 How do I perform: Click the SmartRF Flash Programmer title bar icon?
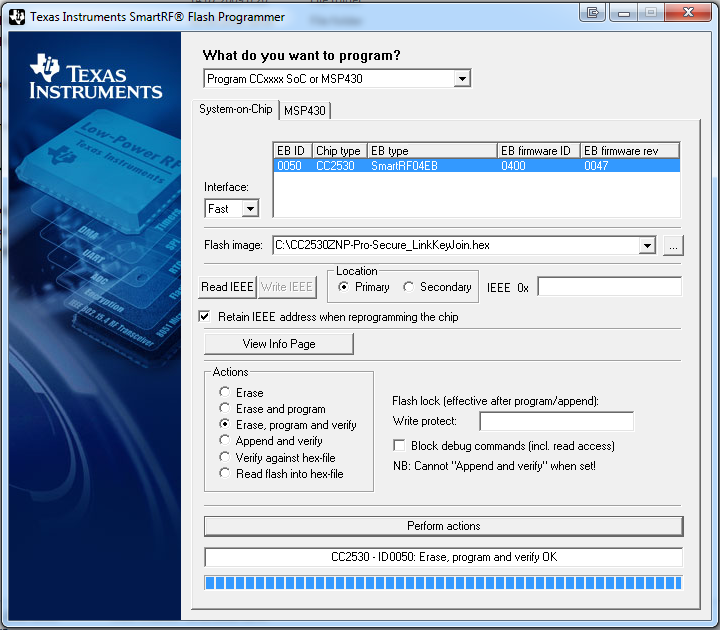17,17
